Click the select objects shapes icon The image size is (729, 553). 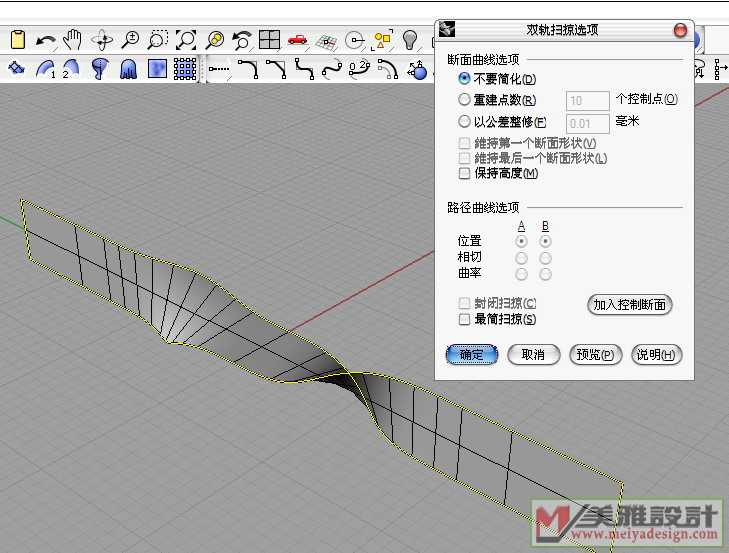(x=382, y=40)
